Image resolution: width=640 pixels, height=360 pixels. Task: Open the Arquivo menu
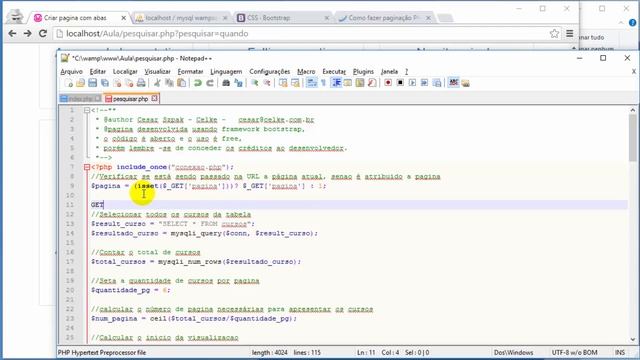[71, 71]
